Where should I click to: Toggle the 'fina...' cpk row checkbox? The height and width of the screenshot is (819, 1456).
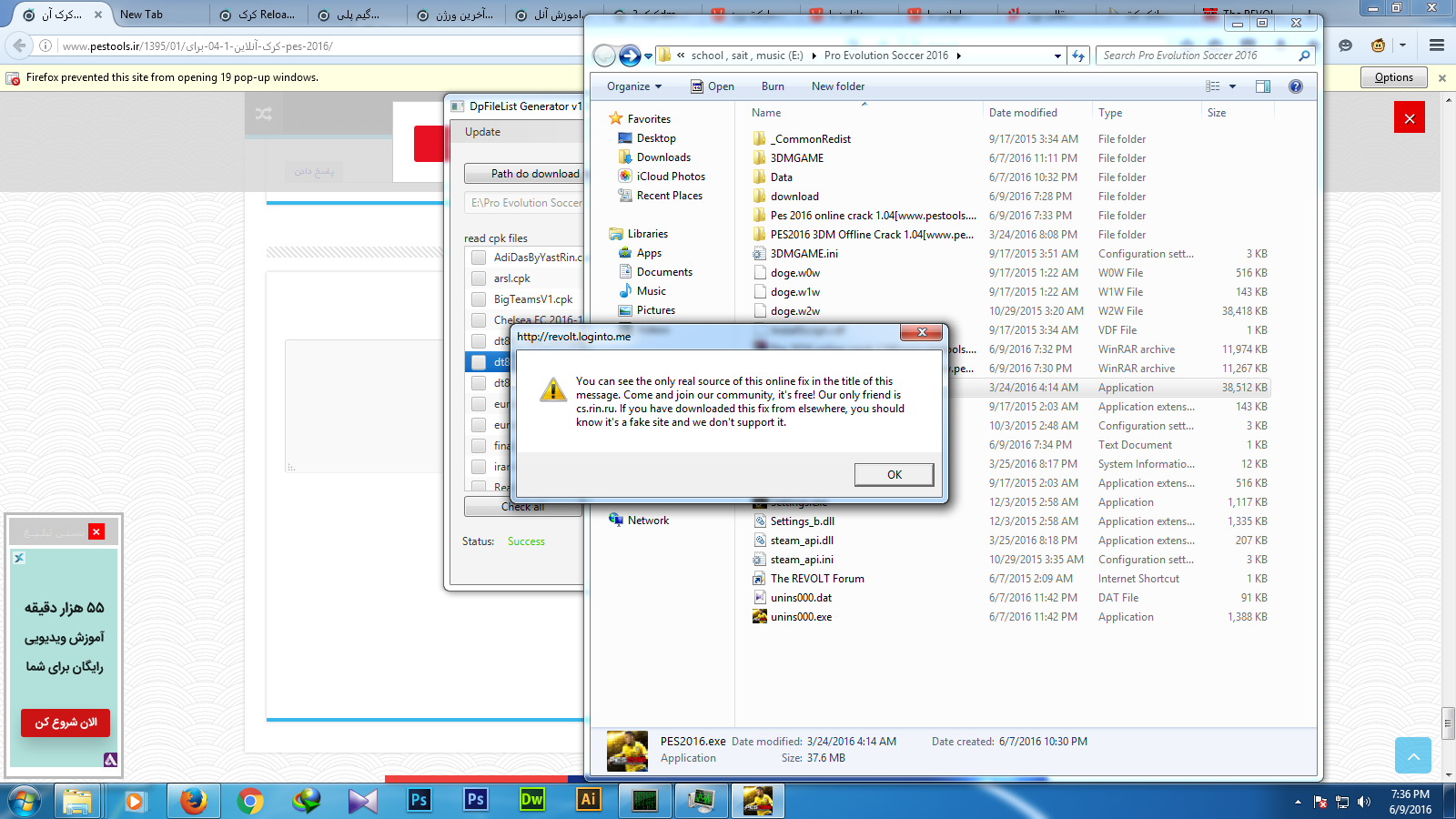tap(479, 446)
